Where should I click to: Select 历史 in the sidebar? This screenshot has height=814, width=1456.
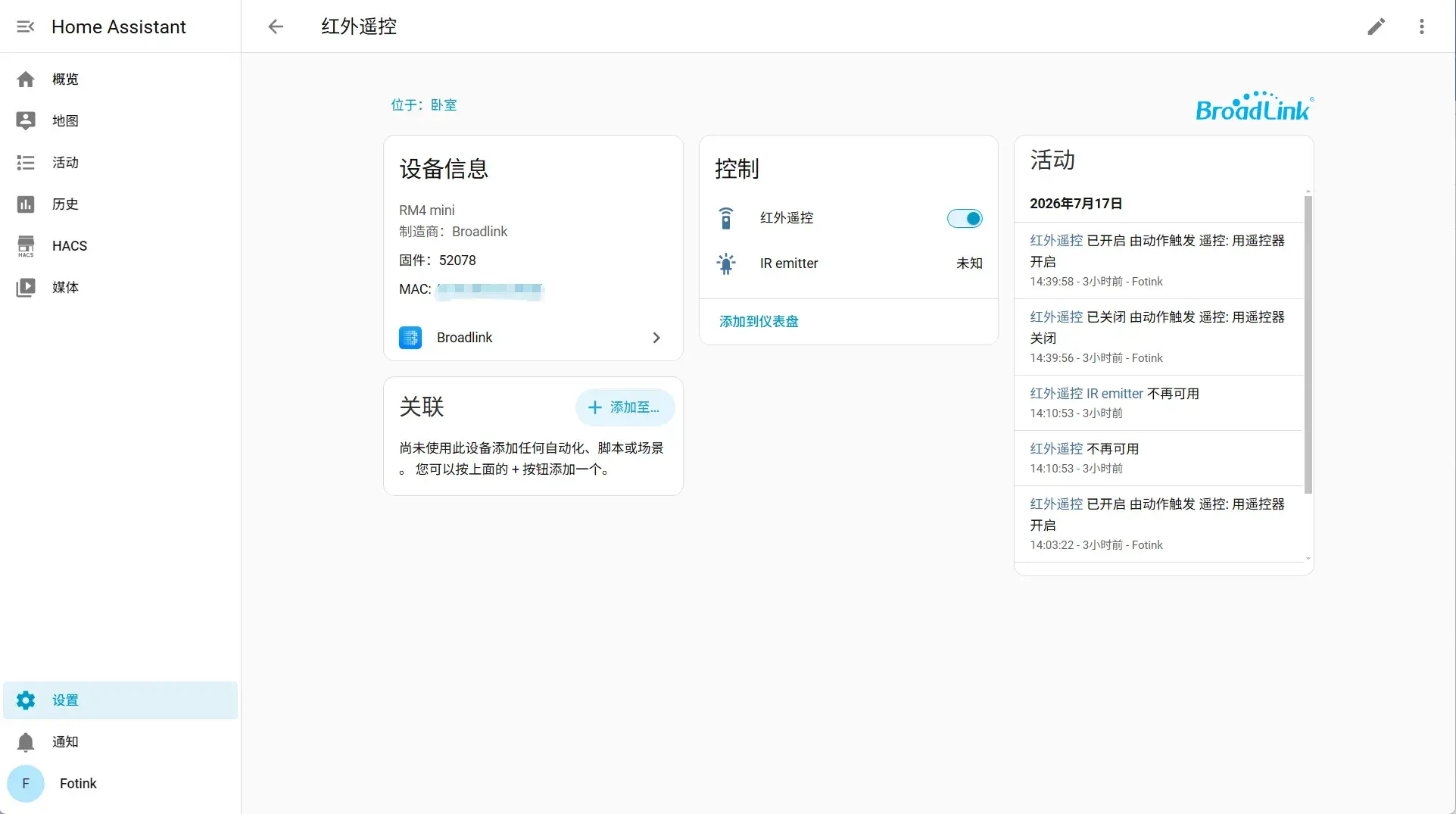(x=120, y=204)
